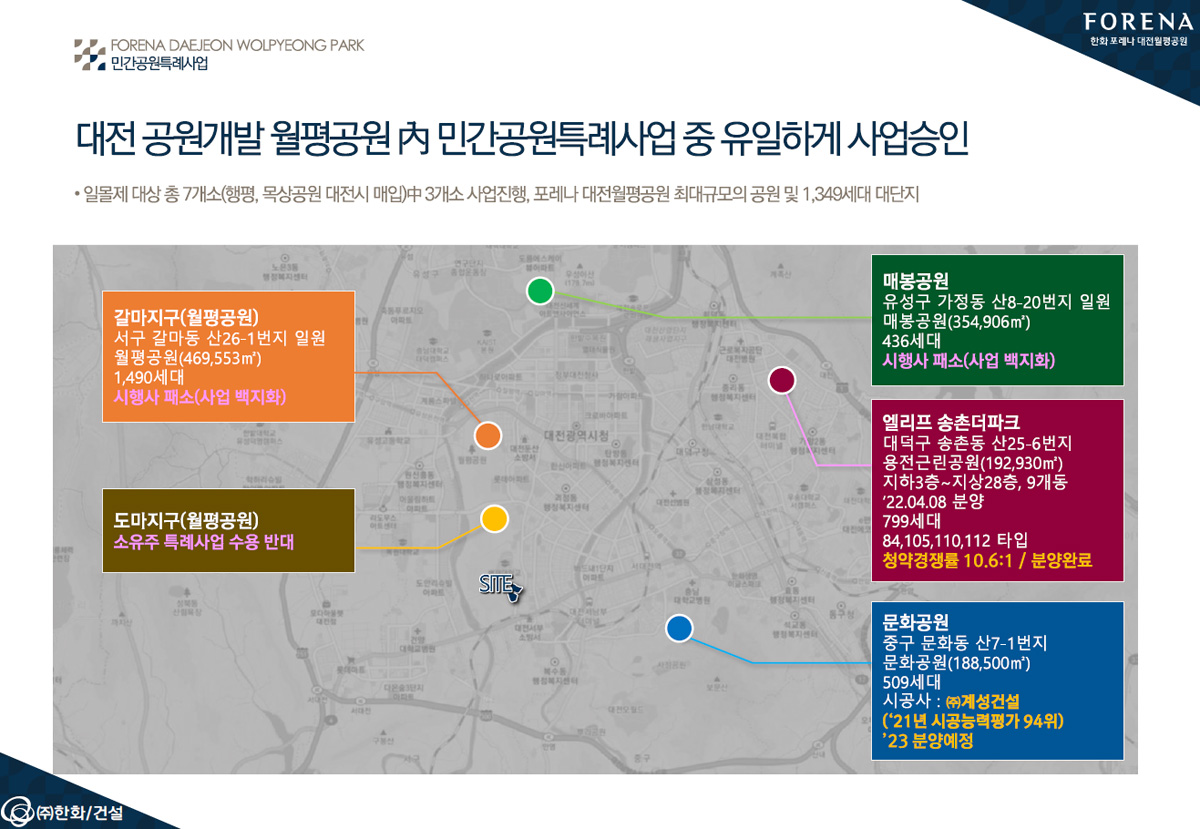This screenshot has width=1200, height=829.
Task: Click the '소유주 특례사업 수용 반대' line
Action: pos(205,542)
